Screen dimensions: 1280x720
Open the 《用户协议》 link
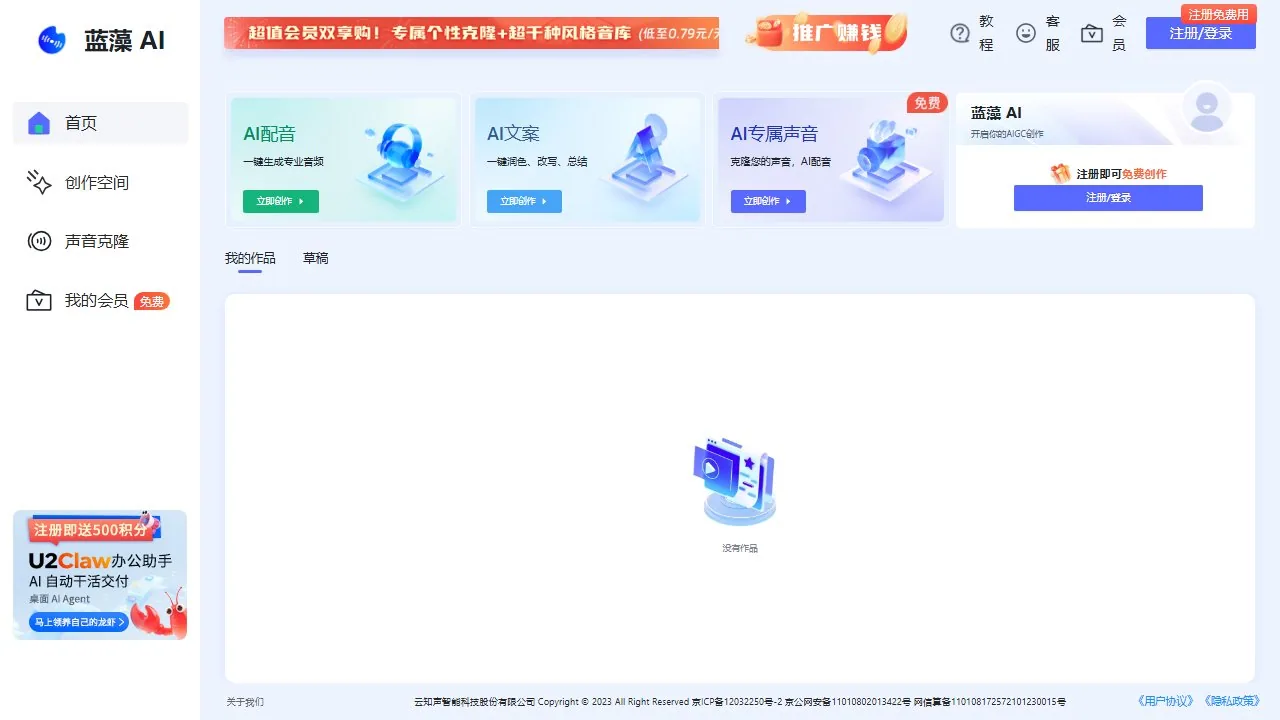[1168, 702]
